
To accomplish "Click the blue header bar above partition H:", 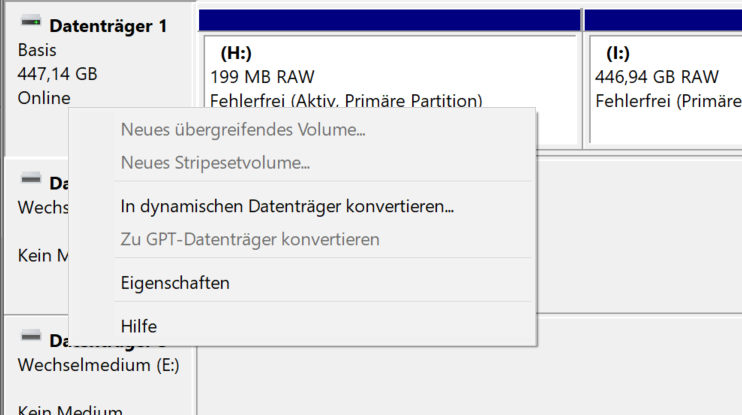I will 389,20.
